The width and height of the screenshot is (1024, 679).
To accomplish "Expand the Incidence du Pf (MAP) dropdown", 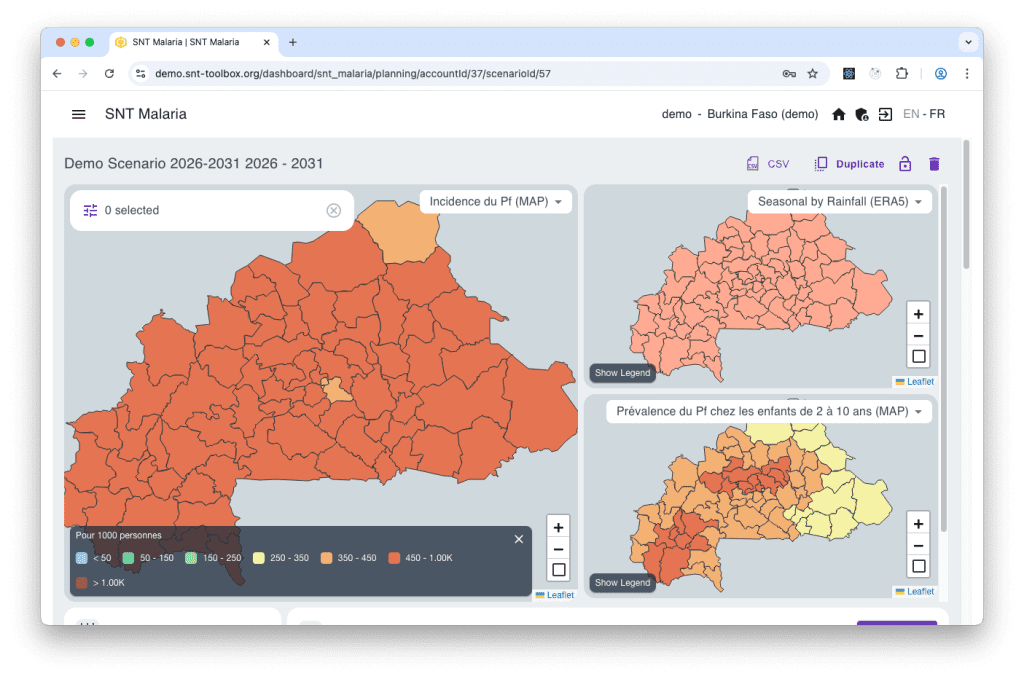I will tap(495, 202).
